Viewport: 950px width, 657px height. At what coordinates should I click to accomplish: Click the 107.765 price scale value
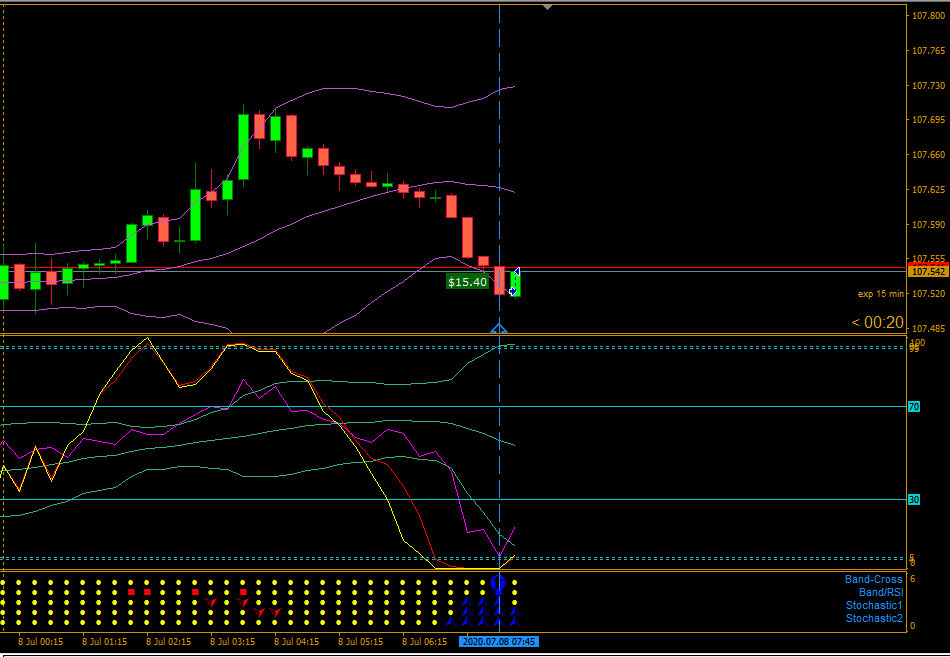click(929, 51)
